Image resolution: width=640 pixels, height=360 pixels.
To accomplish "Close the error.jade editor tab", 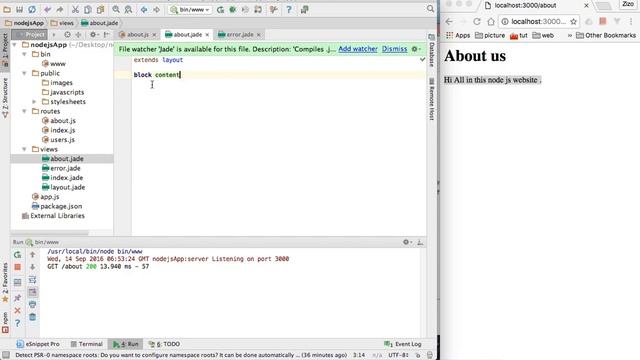I will (258, 35).
